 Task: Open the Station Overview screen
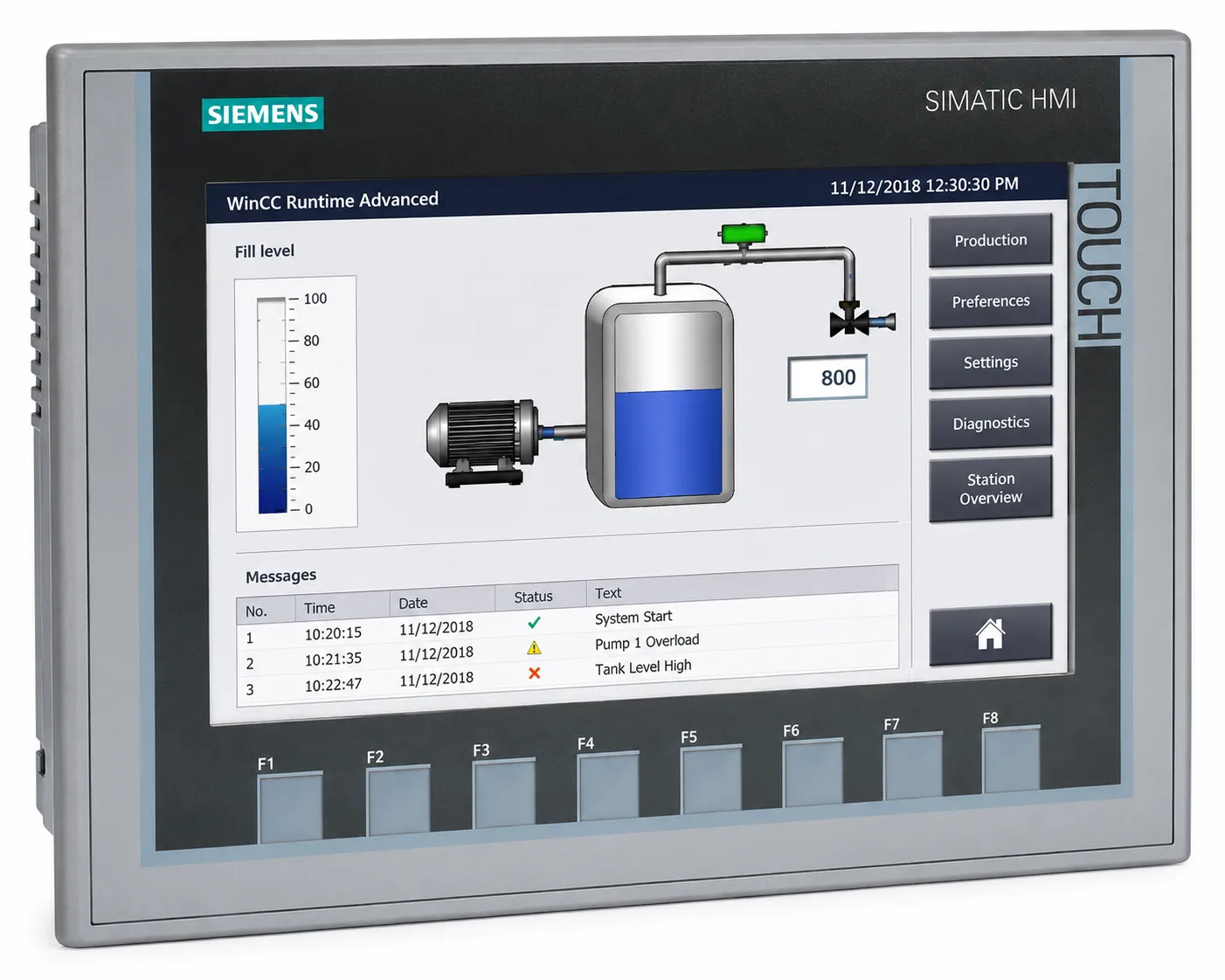(990, 488)
